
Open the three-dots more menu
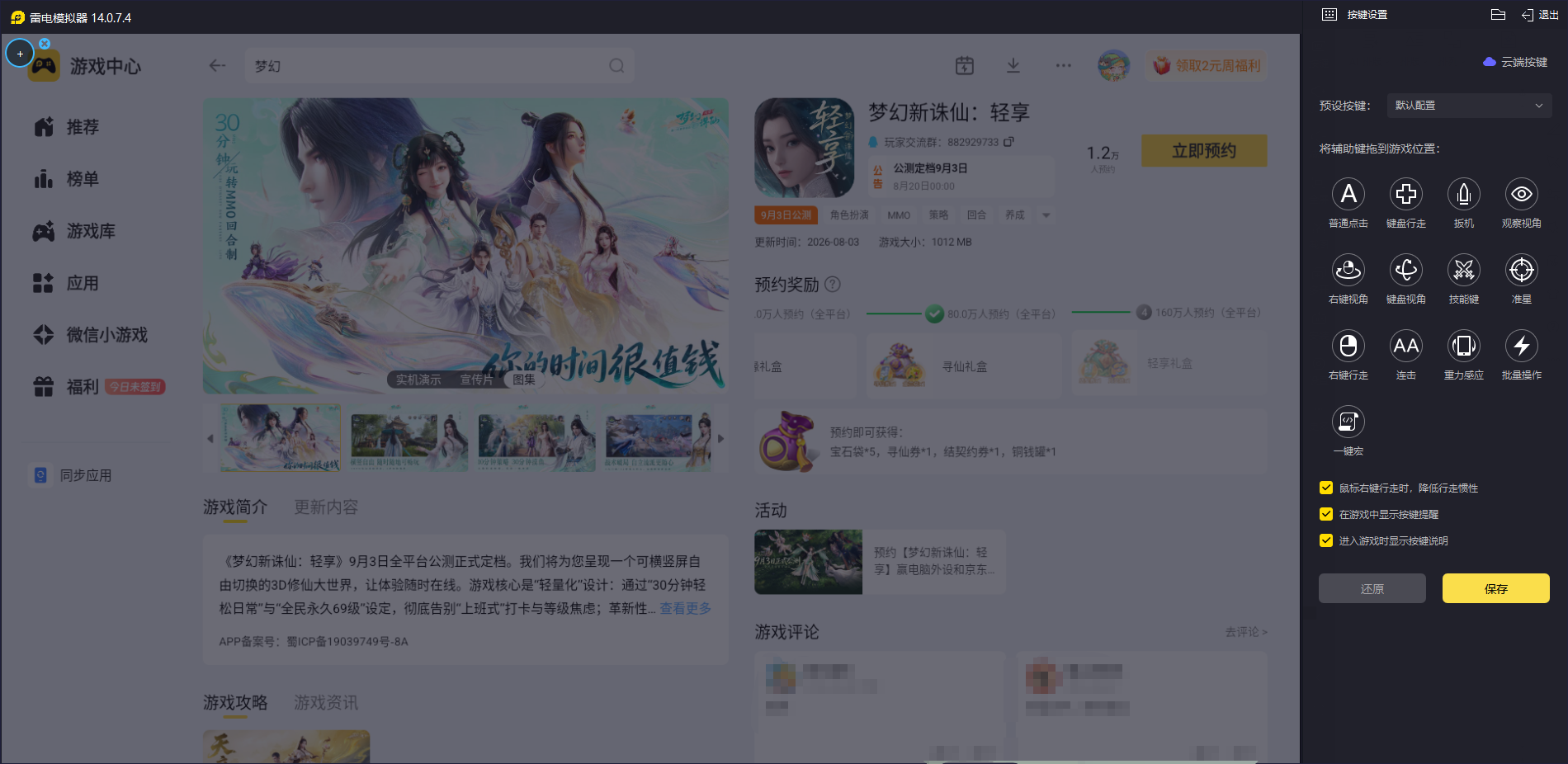1063,65
